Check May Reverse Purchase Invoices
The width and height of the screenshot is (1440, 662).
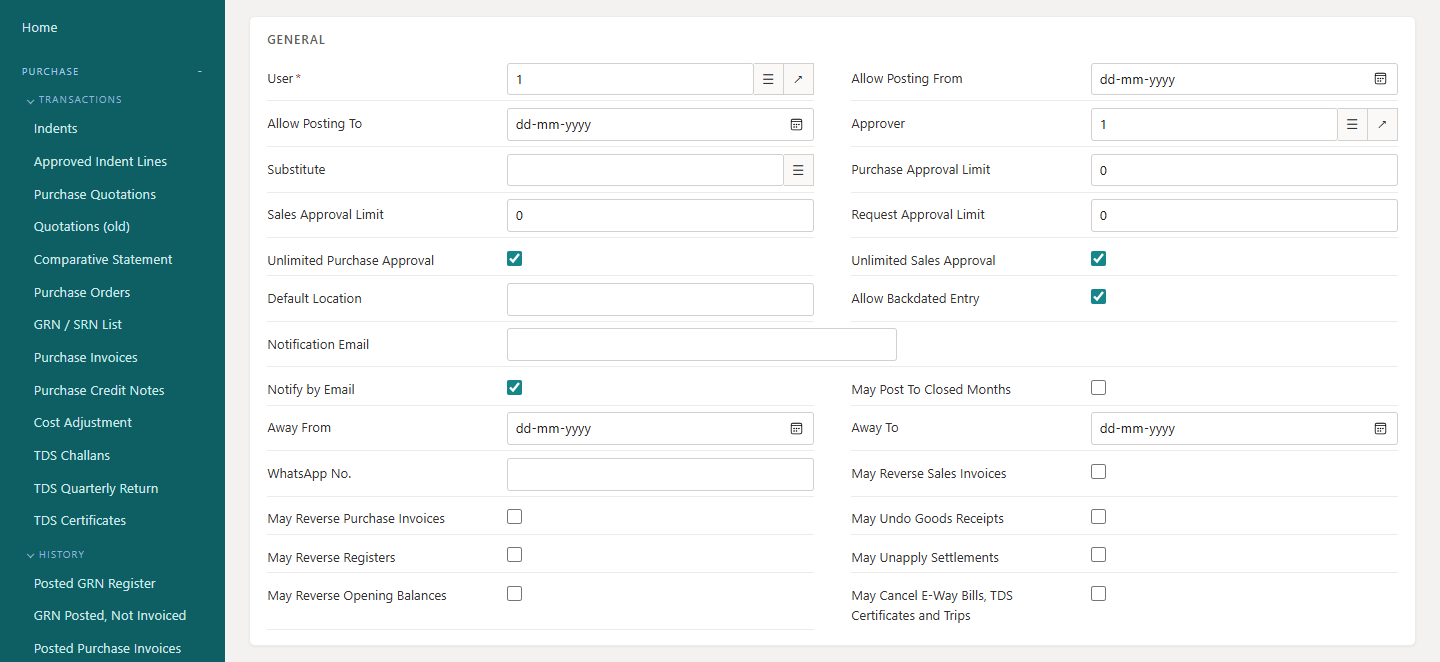[x=514, y=517]
